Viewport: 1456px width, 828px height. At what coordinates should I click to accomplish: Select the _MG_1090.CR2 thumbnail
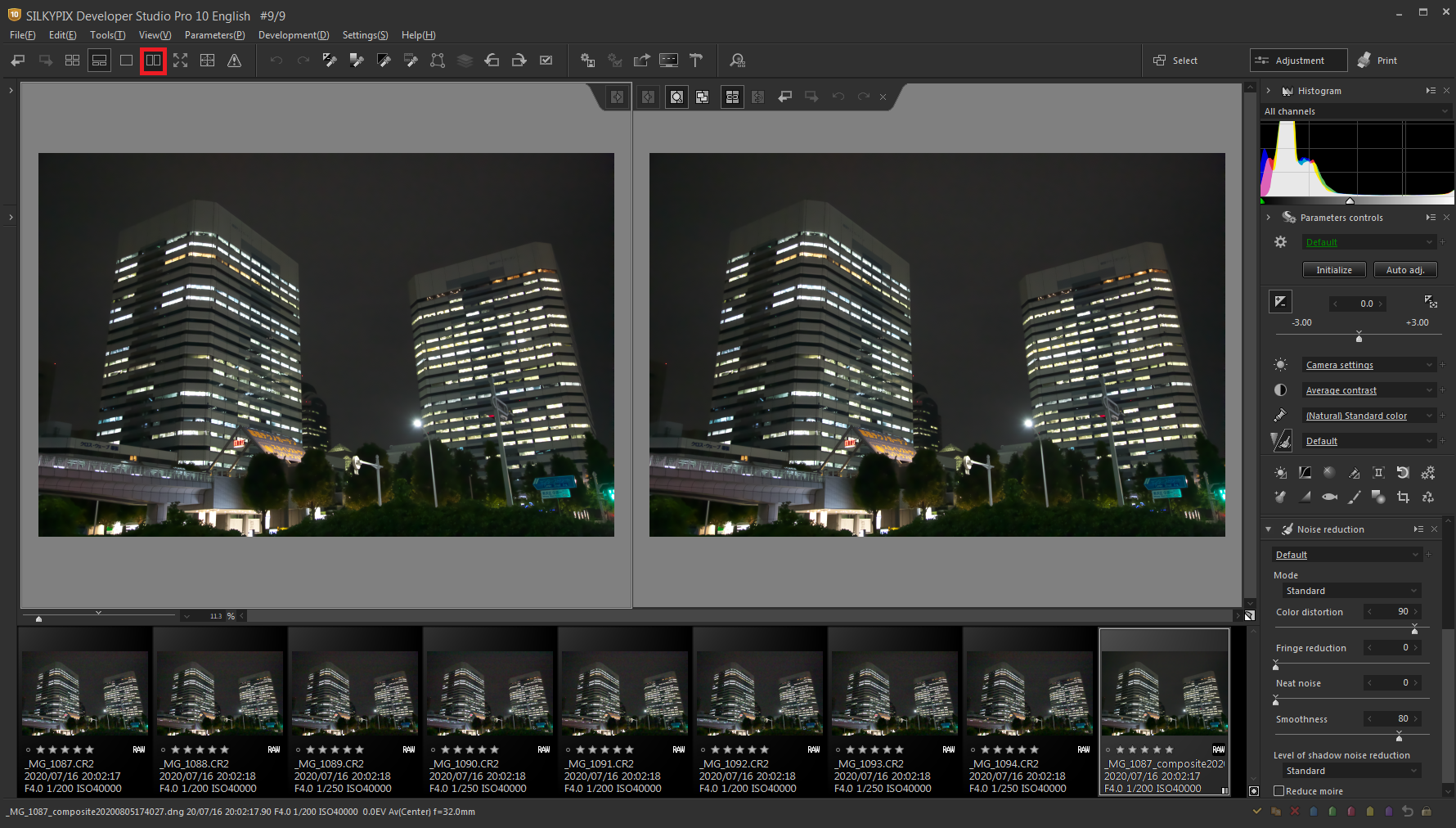[489, 712]
